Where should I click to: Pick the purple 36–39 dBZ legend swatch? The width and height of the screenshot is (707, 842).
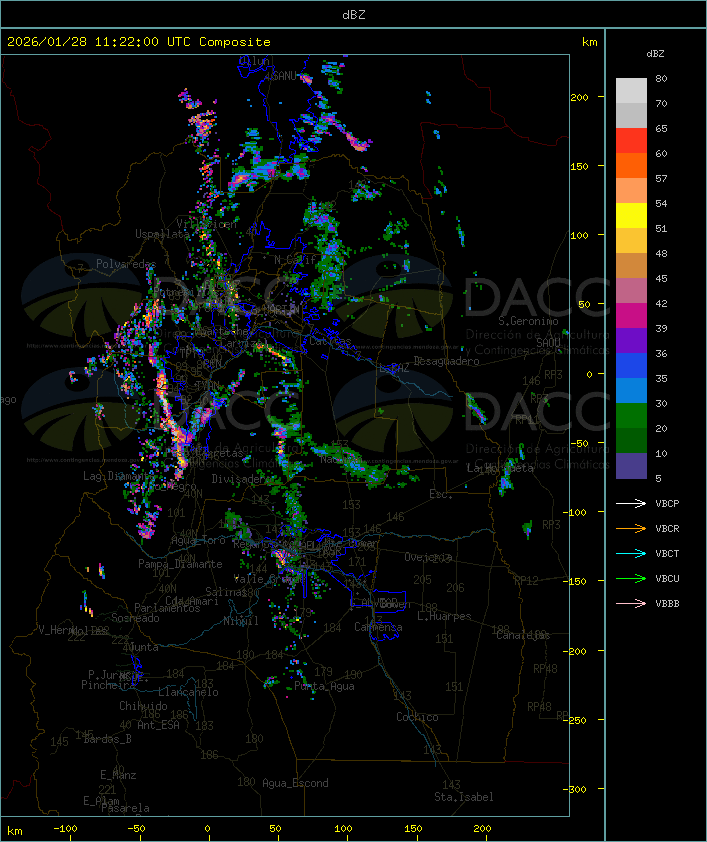[631, 341]
